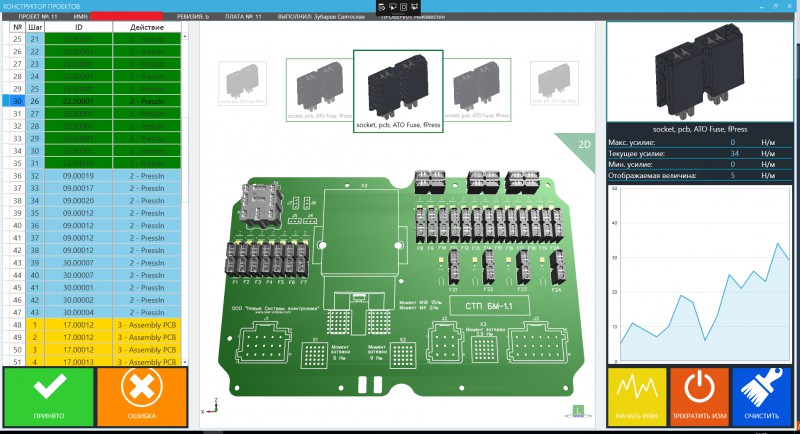Click Display layout adorners debug toolbar icon
Image resolution: width=800 pixels, height=434 pixels.
coord(404,7)
